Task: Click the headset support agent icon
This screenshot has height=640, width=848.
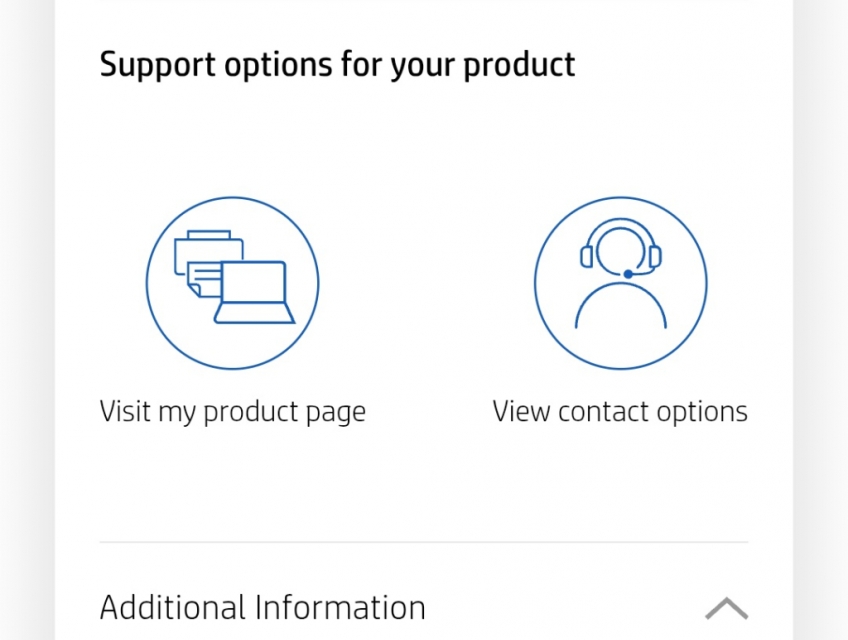Action: pos(620,283)
